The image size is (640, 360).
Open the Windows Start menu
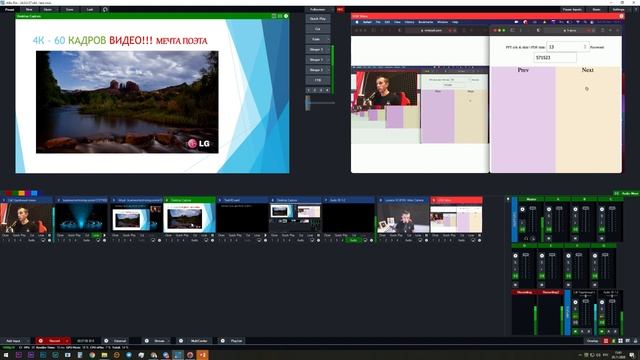(6, 355)
